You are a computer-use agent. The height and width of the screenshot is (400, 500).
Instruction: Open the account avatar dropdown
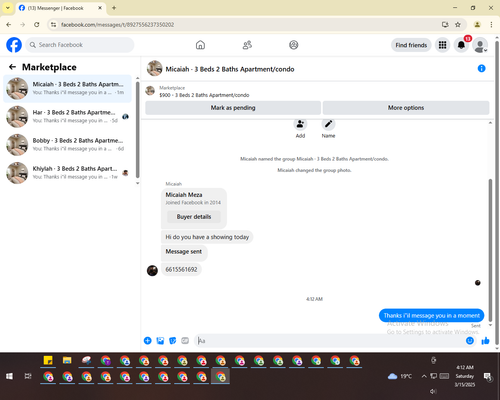click(x=480, y=45)
